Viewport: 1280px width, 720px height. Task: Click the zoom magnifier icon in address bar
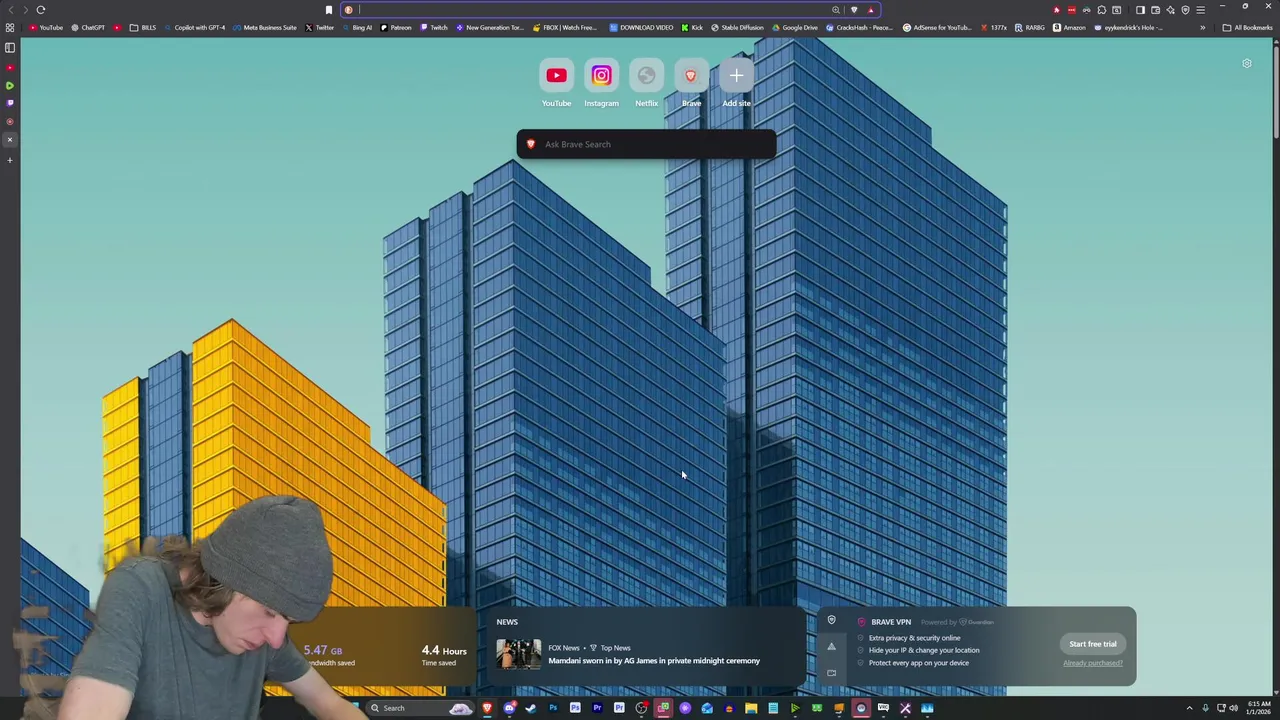[x=836, y=10]
